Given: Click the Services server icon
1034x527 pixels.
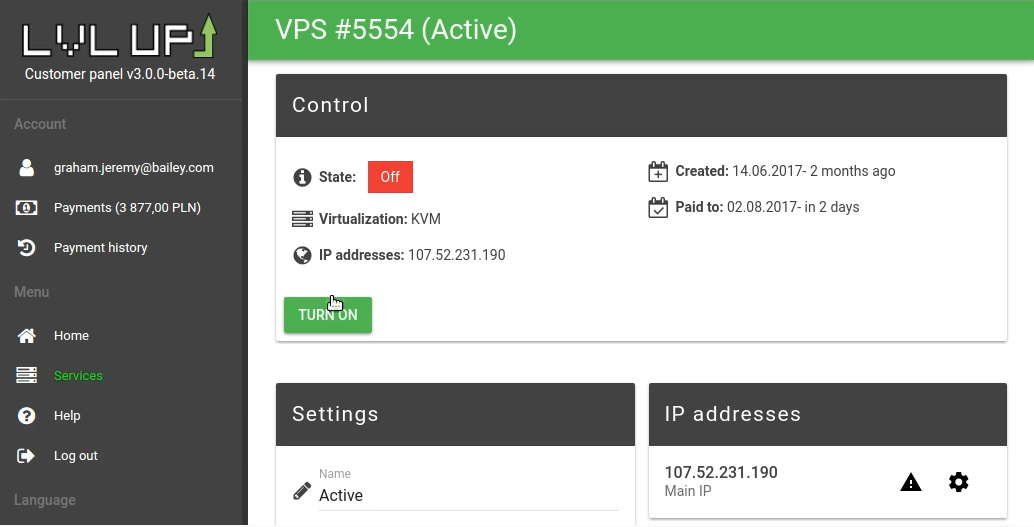Looking at the screenshot, I should pos(27,376).
